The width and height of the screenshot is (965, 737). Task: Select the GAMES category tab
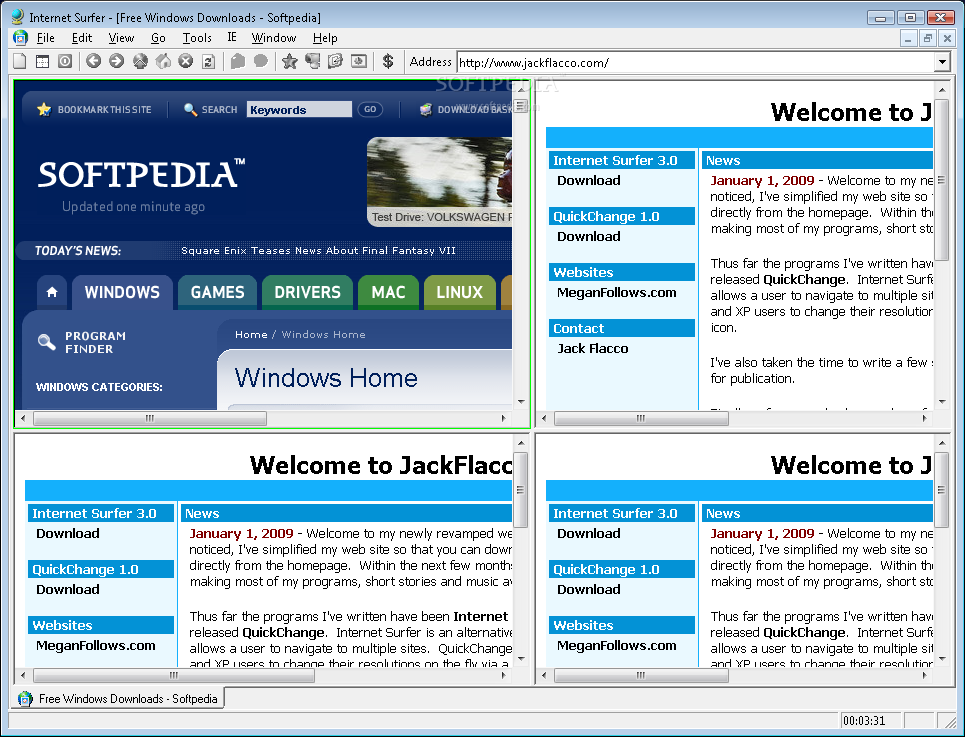217,292
